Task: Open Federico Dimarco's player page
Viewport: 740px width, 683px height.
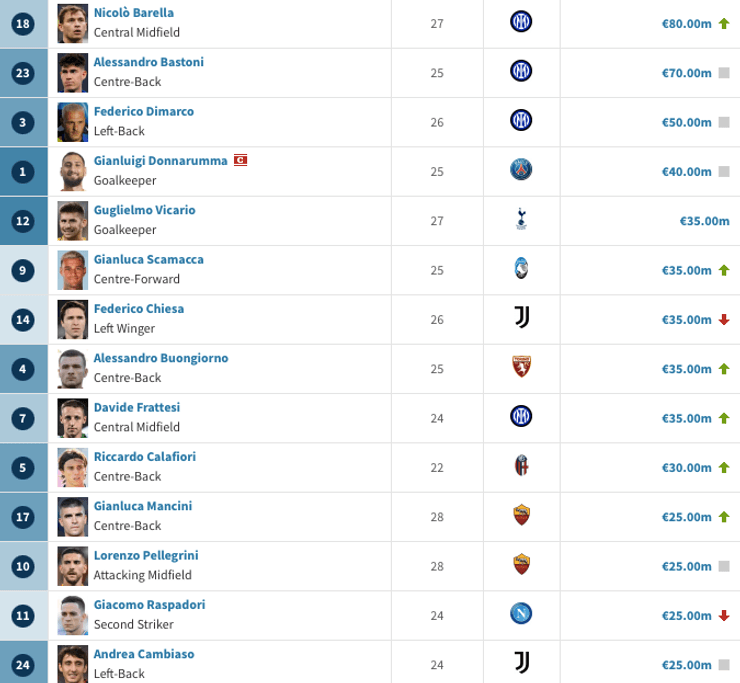Action: point(144,111)
